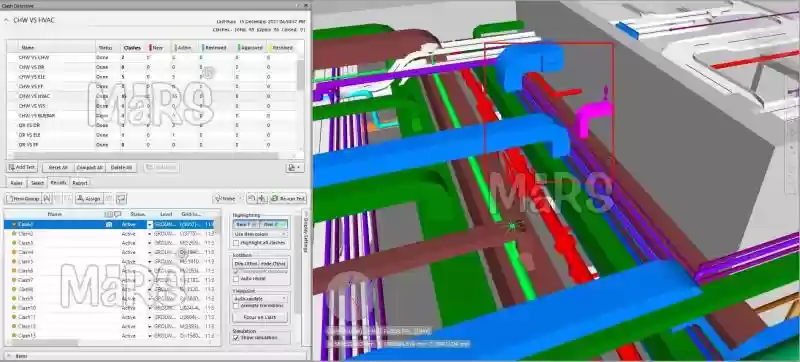The width and height of the screenshot is (800, 362).
Task: Open the import/export clash tests icon menu
Action: click(294, 167)
